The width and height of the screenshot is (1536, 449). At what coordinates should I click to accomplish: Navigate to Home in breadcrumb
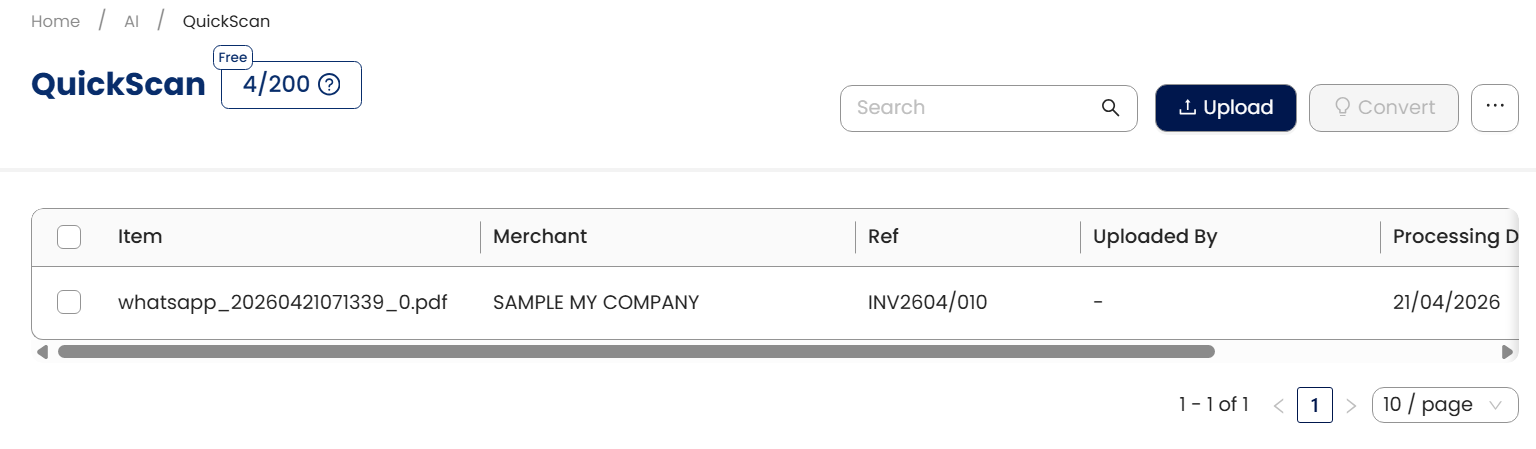(x=56, y=21)
